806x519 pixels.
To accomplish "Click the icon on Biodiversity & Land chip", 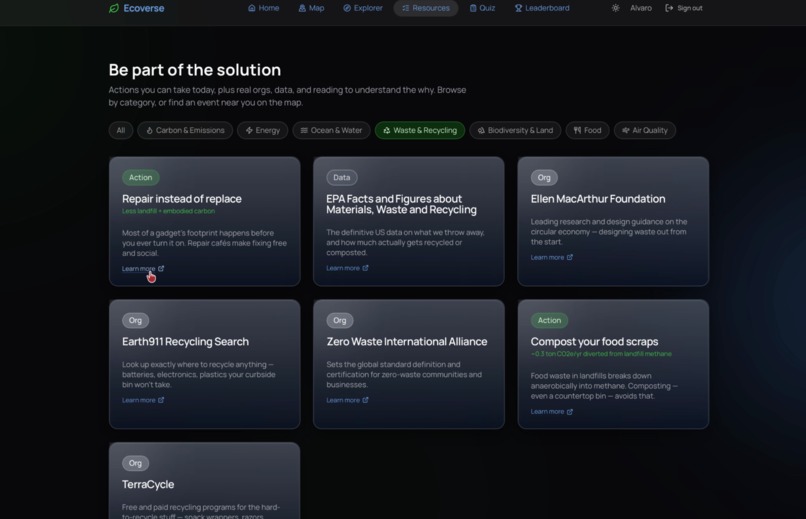I will pyautogui.click(x=481, y=131).
